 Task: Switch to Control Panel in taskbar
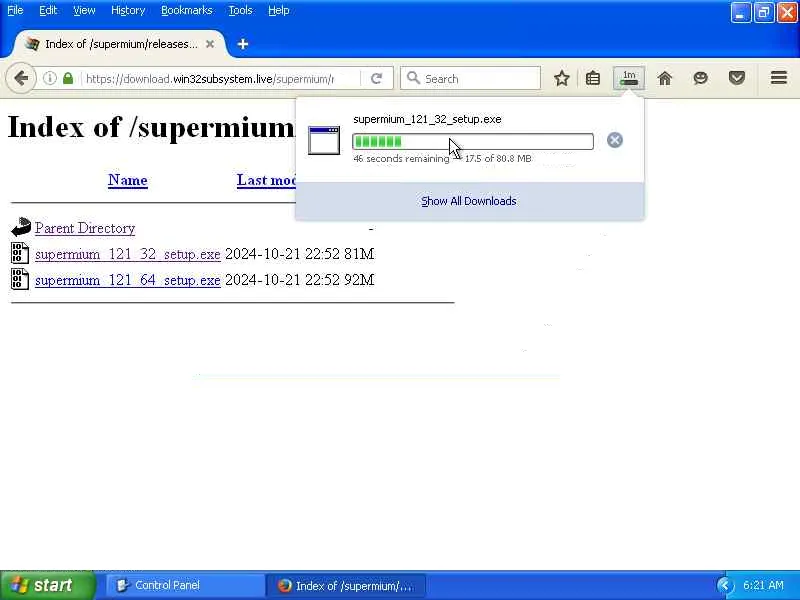pyautogui.click(x=185, y=585)
